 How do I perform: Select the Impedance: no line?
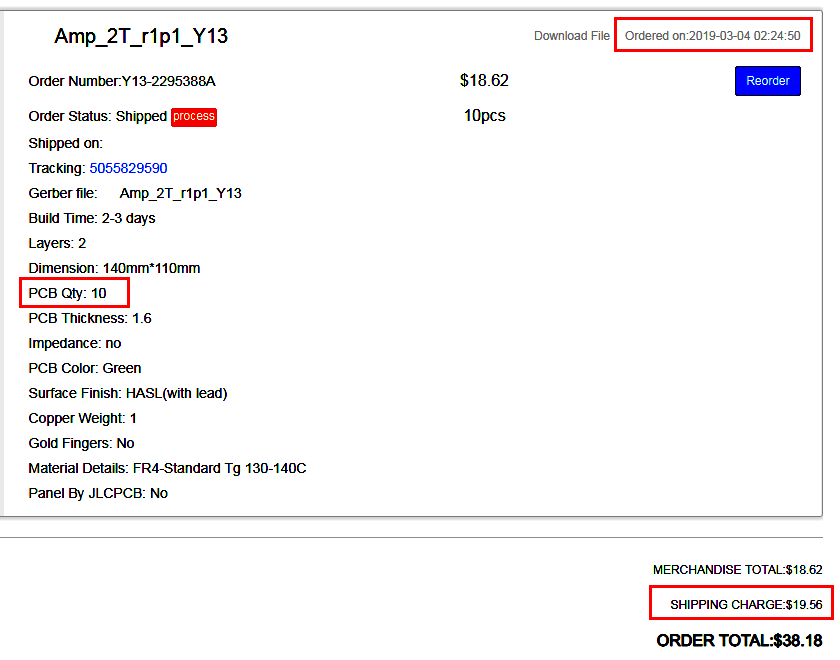[74, 343]
